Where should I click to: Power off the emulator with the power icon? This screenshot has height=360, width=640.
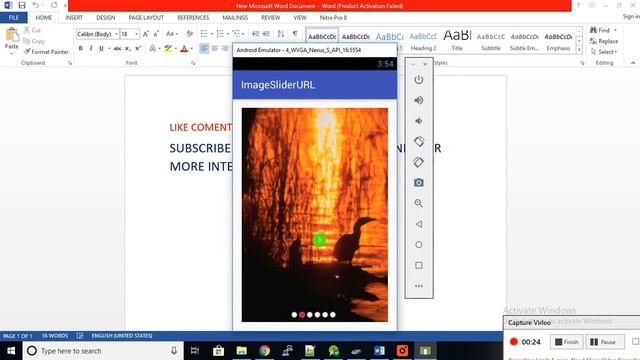[418, 80]
